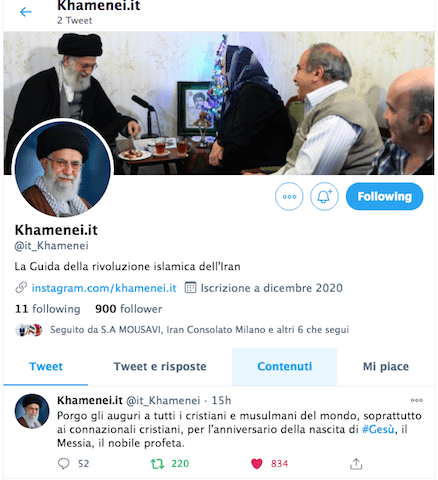
Task: Open the followed-by accounts list
Action: click(x=182, y=330)
